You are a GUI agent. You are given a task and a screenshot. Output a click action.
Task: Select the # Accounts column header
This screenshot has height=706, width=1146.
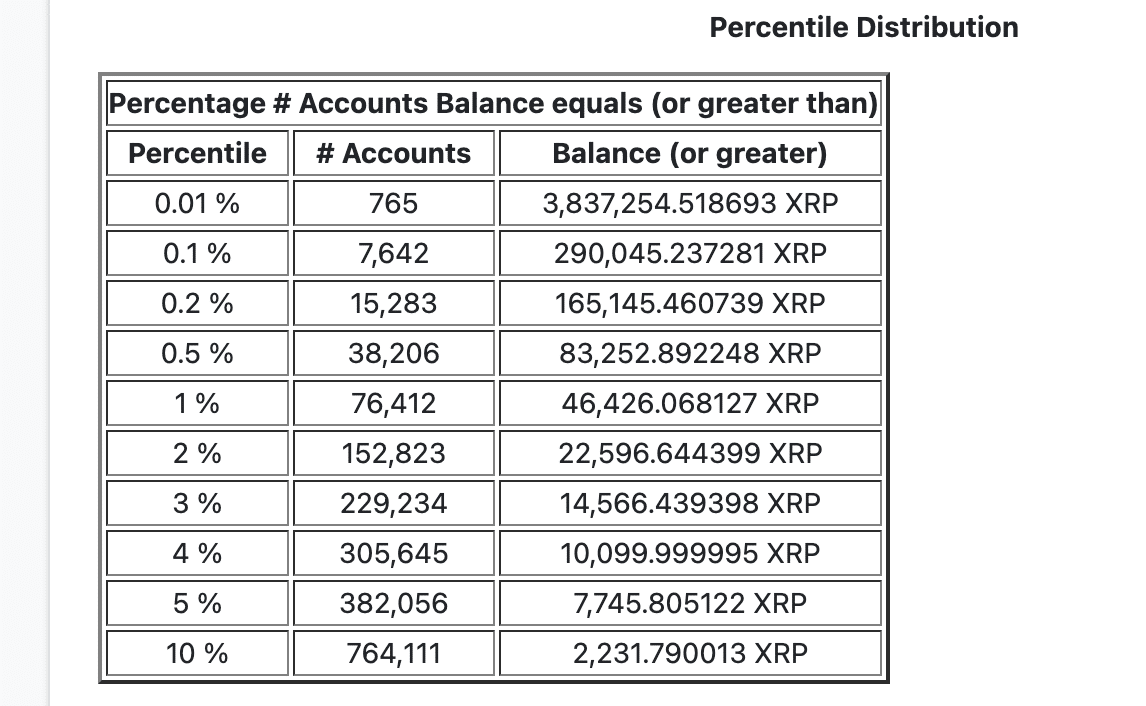tap(393, 154)
